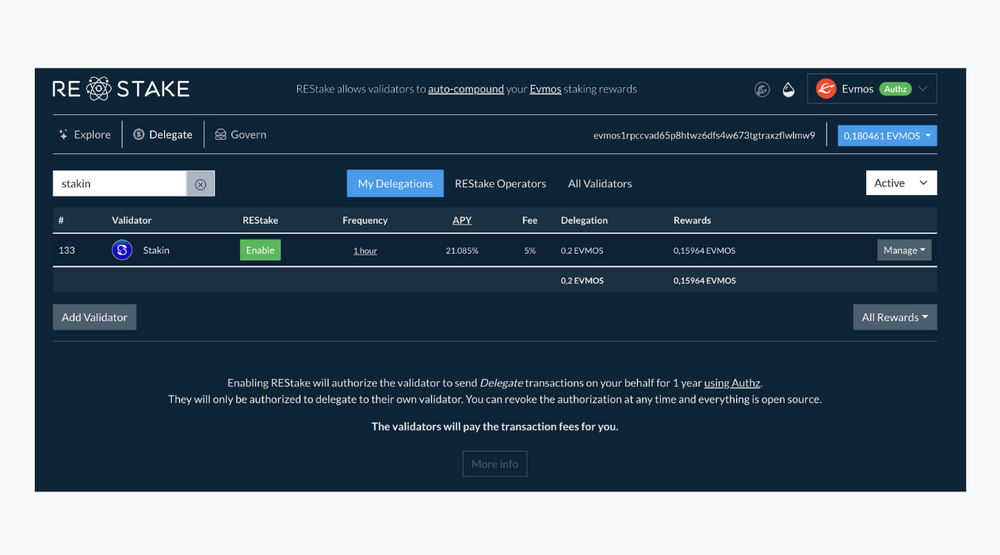Open the 0,180461 EVMOS balance dropdown
Image resolution: width=1000 pixels, height=555 pixels.
[887, 135]
